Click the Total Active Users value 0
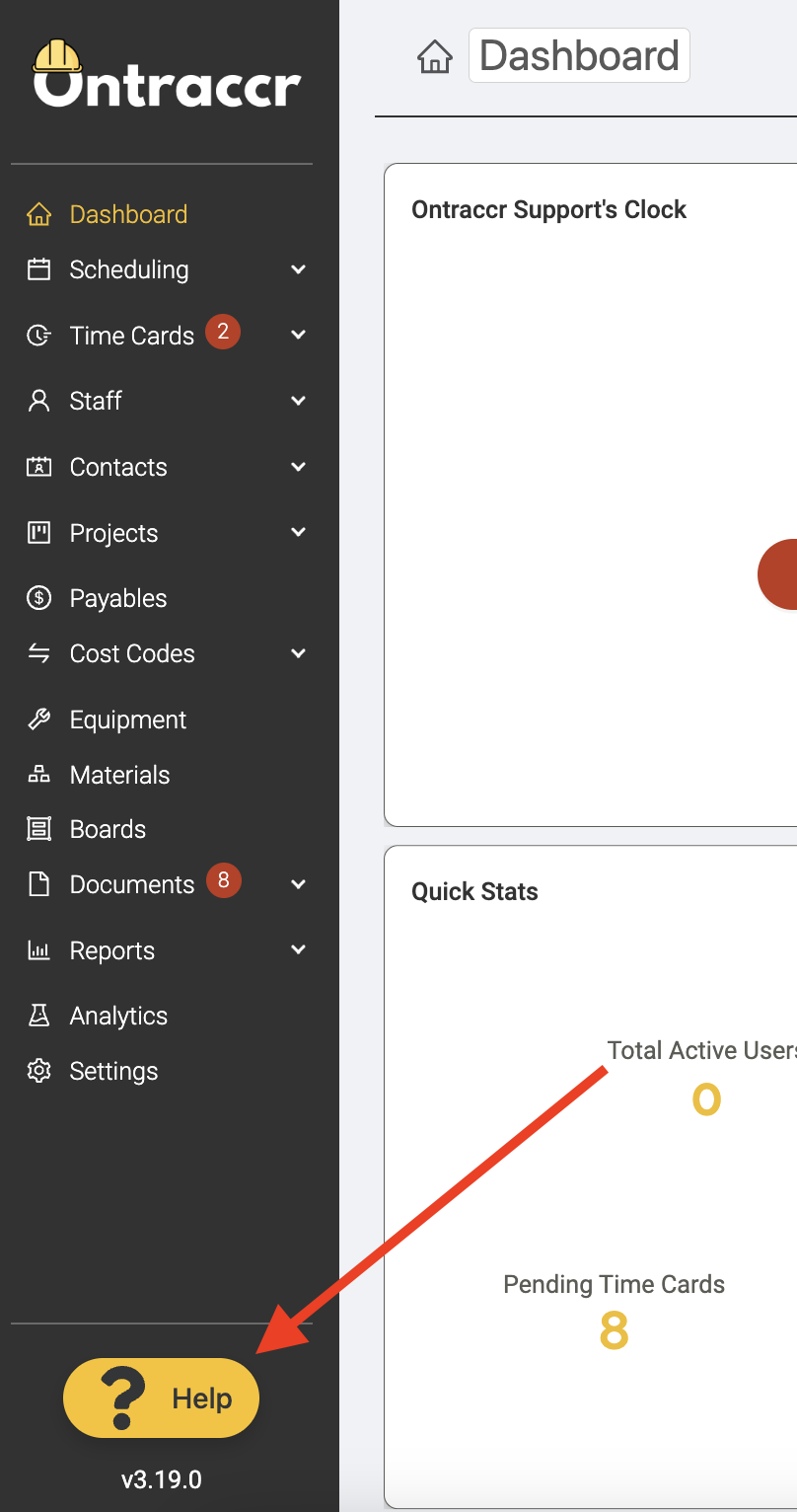This screenshot has height=1512, width=797. click(x=706, y=1099)
